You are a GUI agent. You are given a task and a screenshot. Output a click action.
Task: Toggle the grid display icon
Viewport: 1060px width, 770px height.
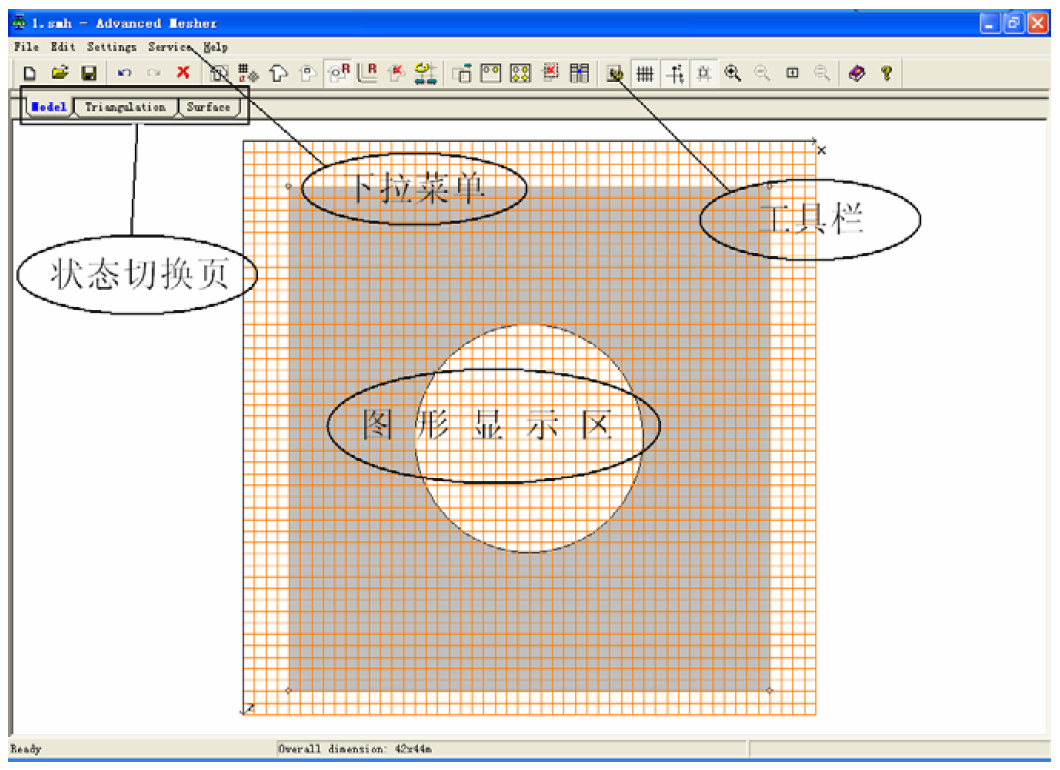pyautogui.click(x=645, y=74)
